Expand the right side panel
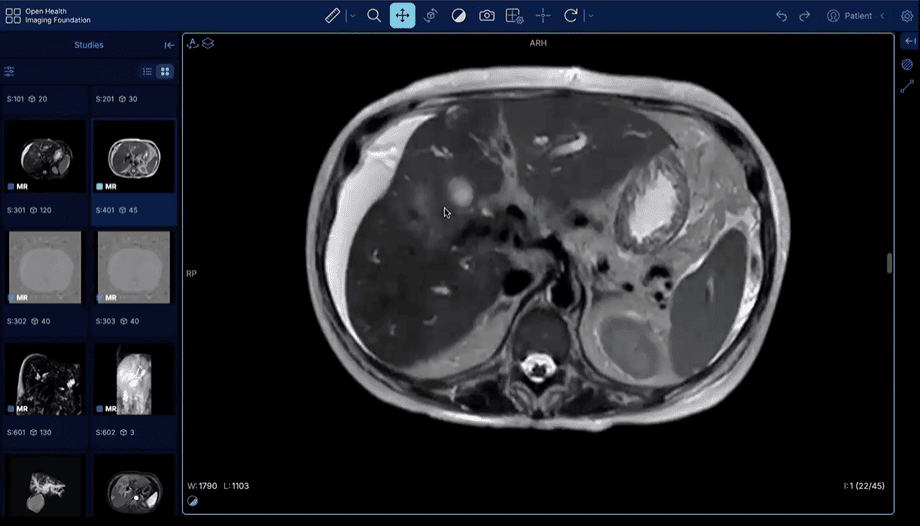Screen dimensions: 920x526 pyautogui.click(x=907, y=41)
